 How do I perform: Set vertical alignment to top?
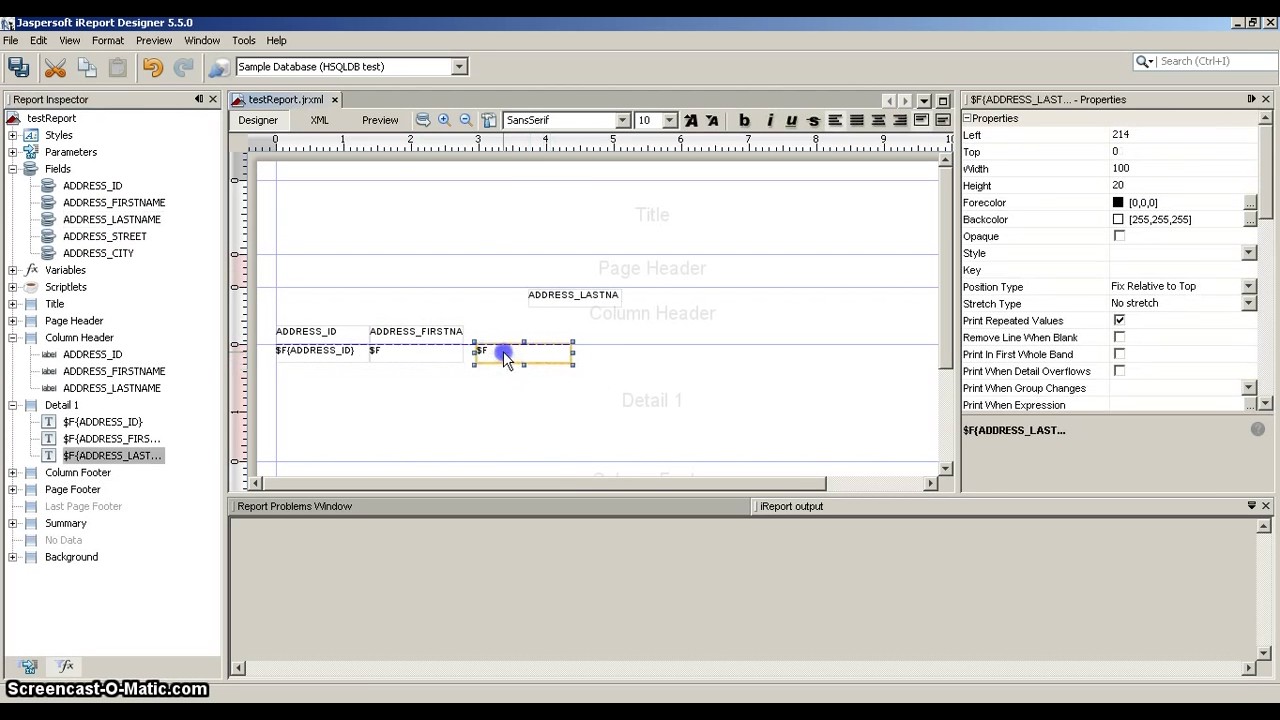(921, 120)
